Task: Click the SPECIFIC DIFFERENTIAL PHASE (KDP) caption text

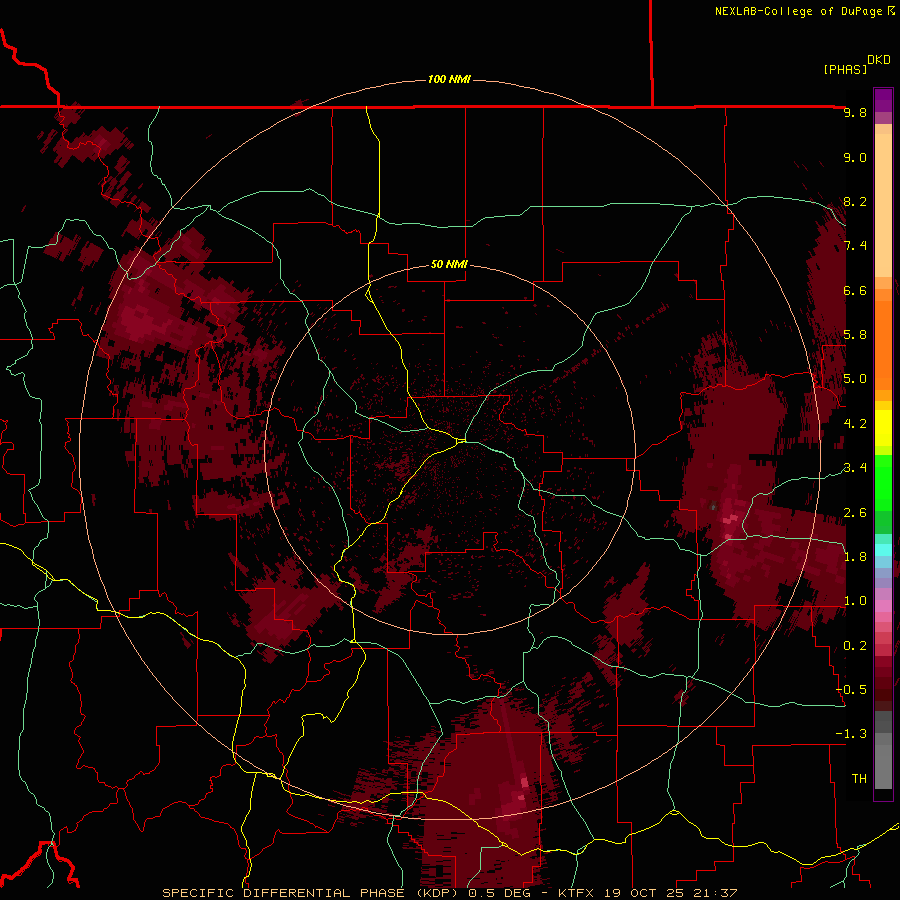Action: pyautogui.click(x=313, y=893)
